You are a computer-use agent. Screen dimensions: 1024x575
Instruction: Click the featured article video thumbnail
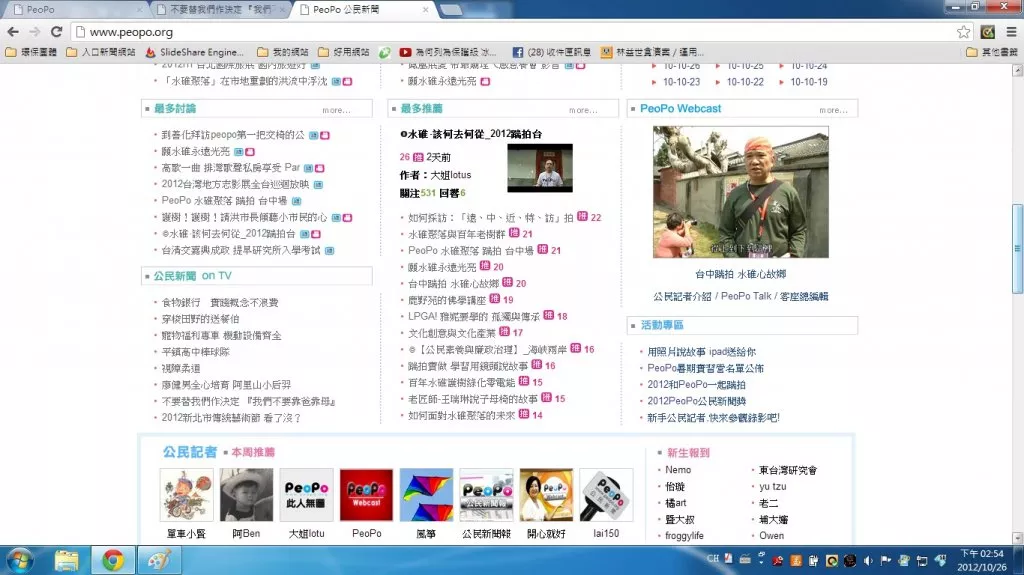click(540, 168)
